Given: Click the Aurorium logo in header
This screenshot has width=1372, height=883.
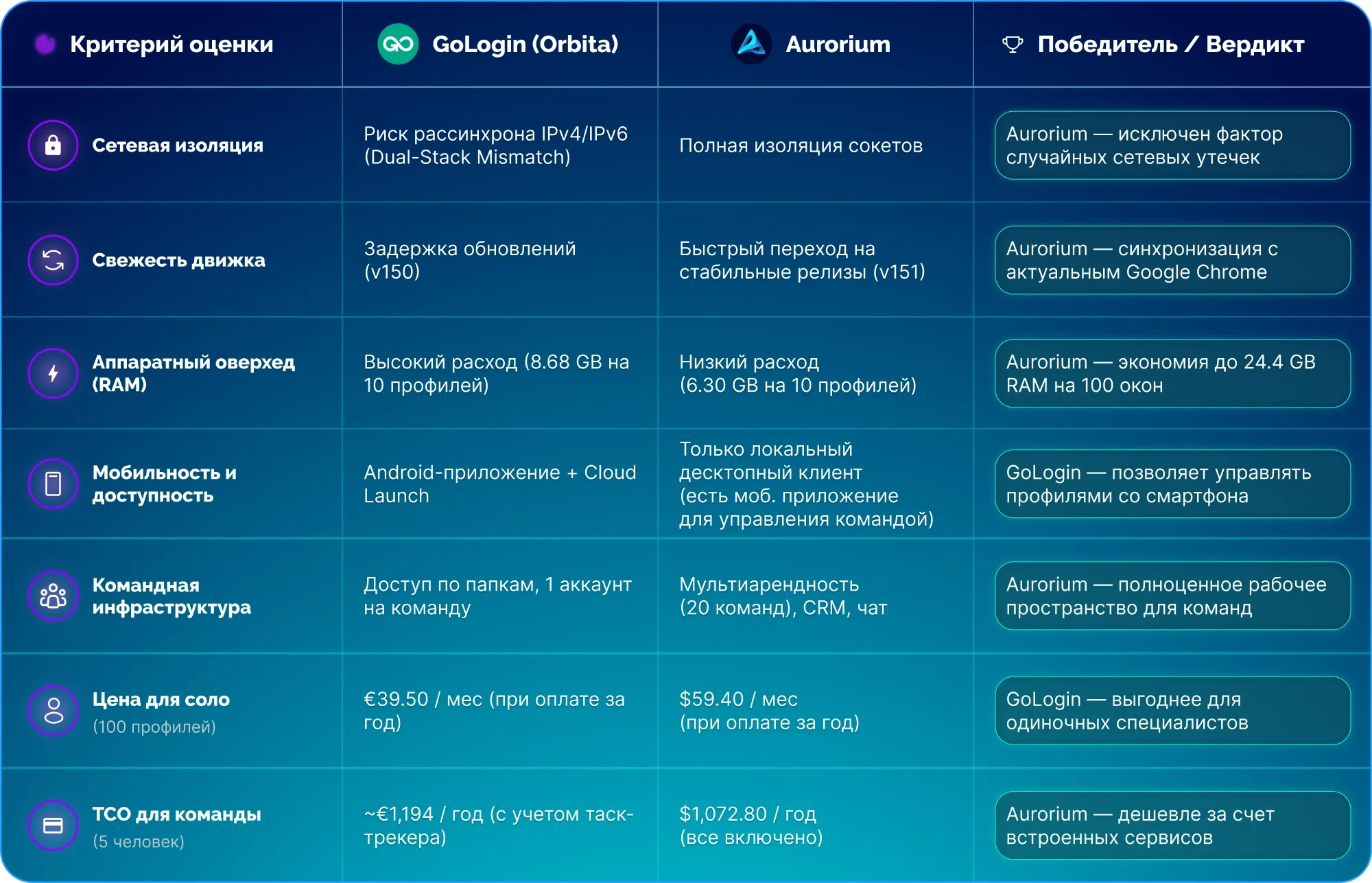Looking at the screenshot, I should (751, 44).
